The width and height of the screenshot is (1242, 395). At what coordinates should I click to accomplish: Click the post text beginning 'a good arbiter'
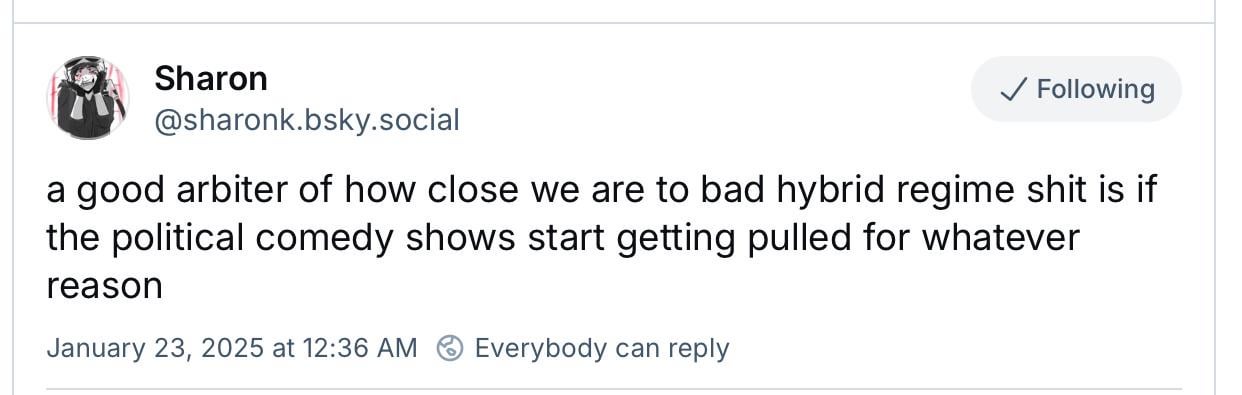pyautogui.click(x=601, y=238)
